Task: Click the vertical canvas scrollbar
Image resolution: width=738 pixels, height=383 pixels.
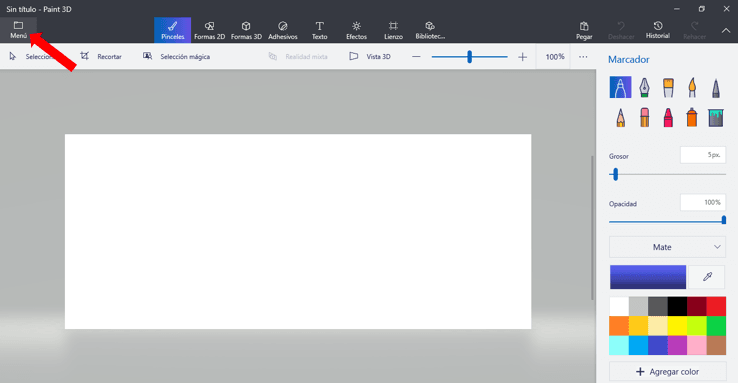Action: (x=592, y=228)
